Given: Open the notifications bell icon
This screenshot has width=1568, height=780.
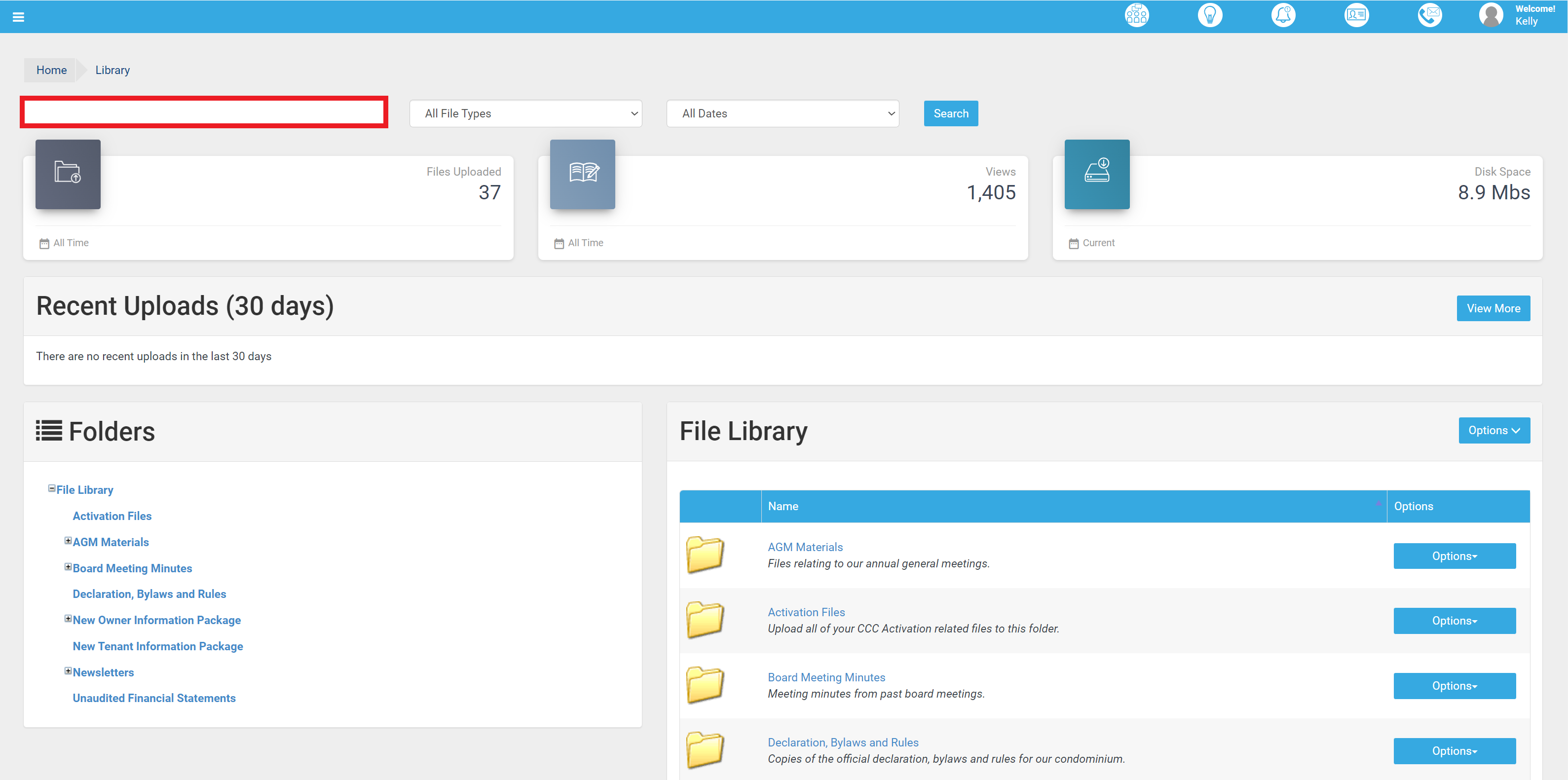Looking at the screenshot, I should click(x=1283, y=15).
